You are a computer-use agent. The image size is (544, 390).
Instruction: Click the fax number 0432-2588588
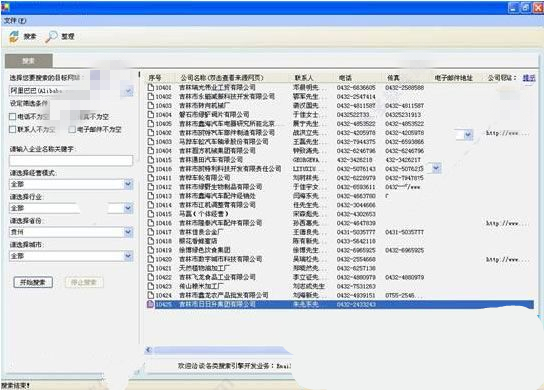coord(405,87)
